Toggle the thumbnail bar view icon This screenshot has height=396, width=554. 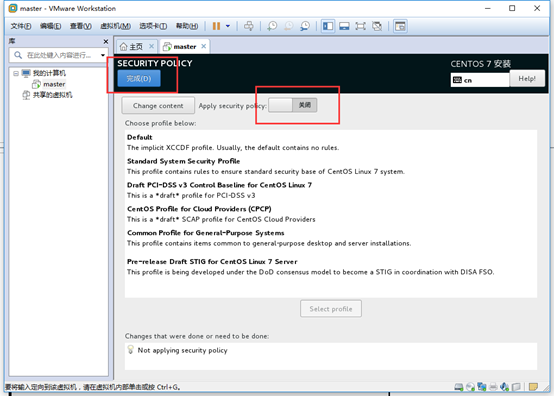[x=344, y=26]
